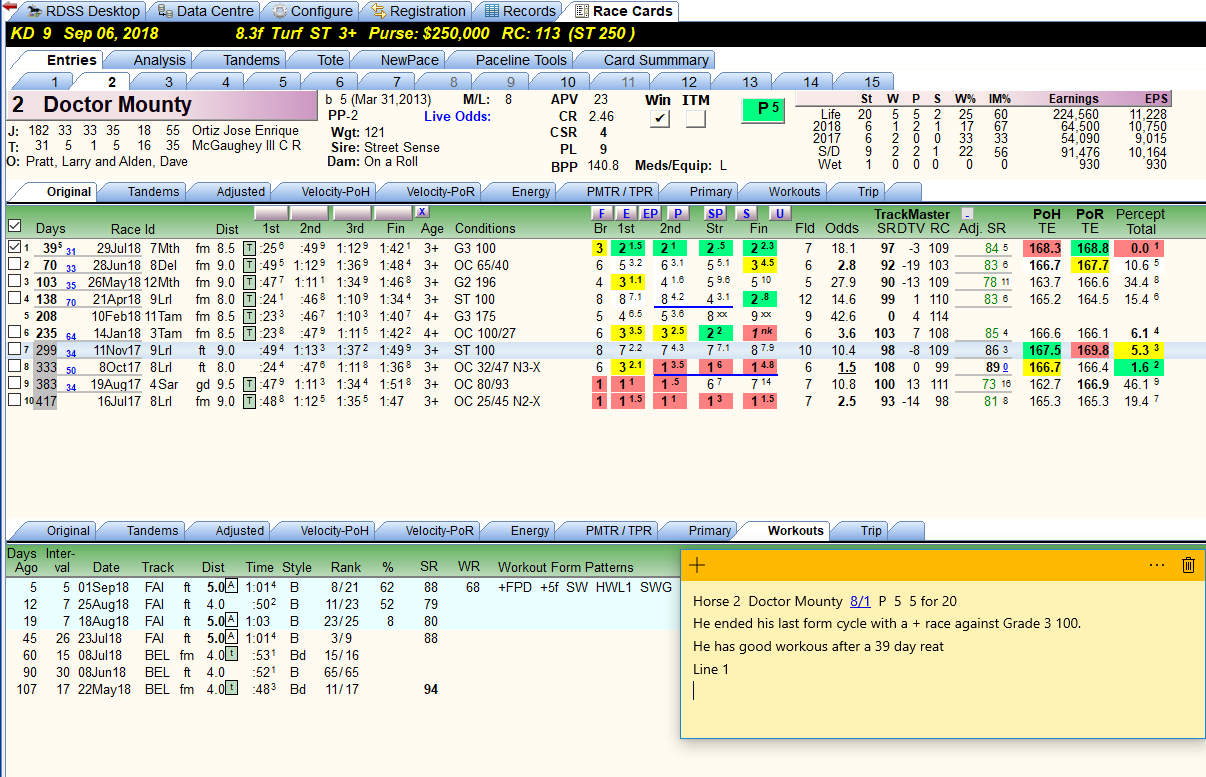Toggle the select-all paceline checkbox in header
The width and height of the screenshot is (1206, 777).
point(14,227)
